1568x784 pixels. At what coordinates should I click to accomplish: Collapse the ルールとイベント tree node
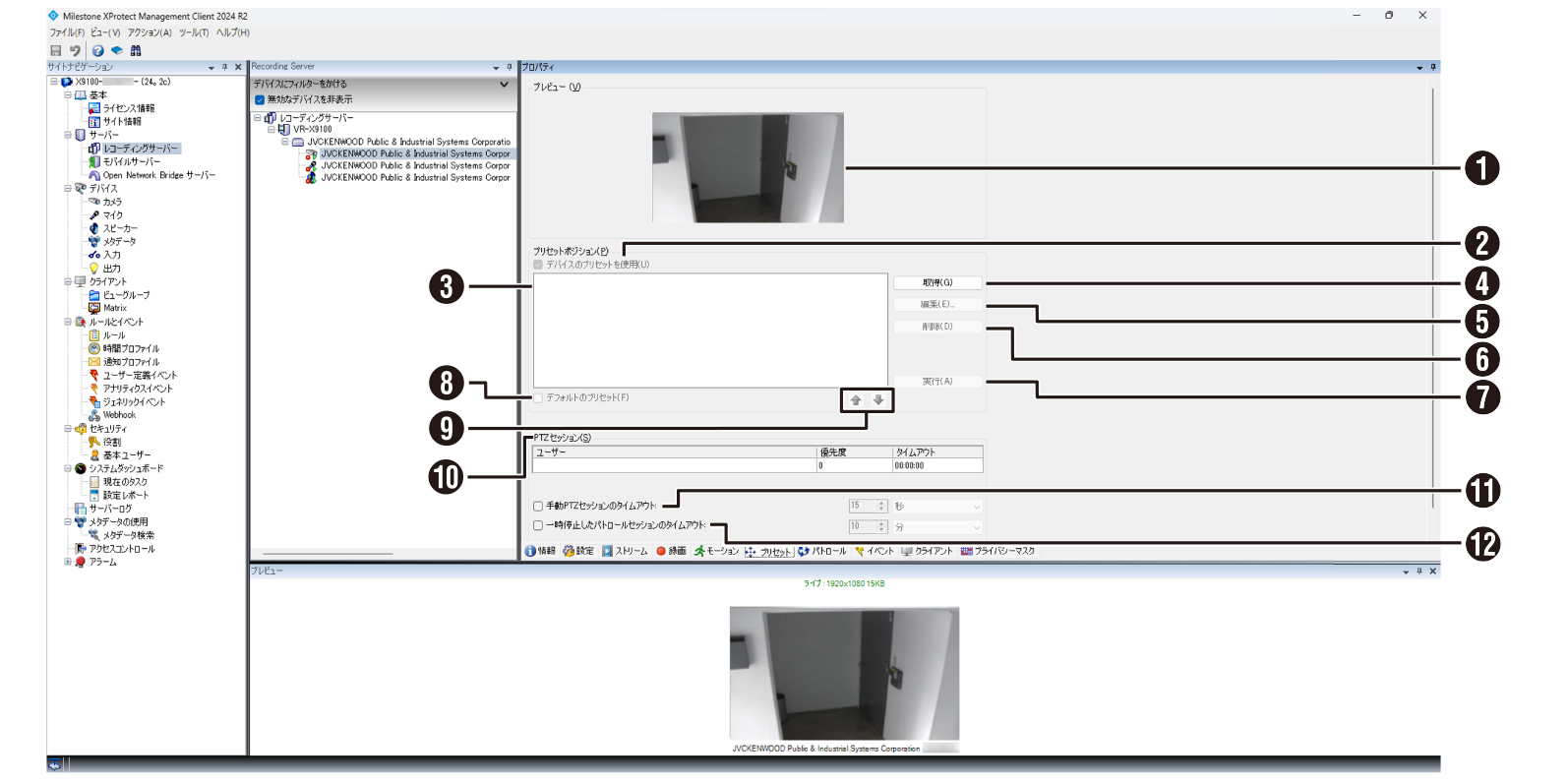[68, 322]
